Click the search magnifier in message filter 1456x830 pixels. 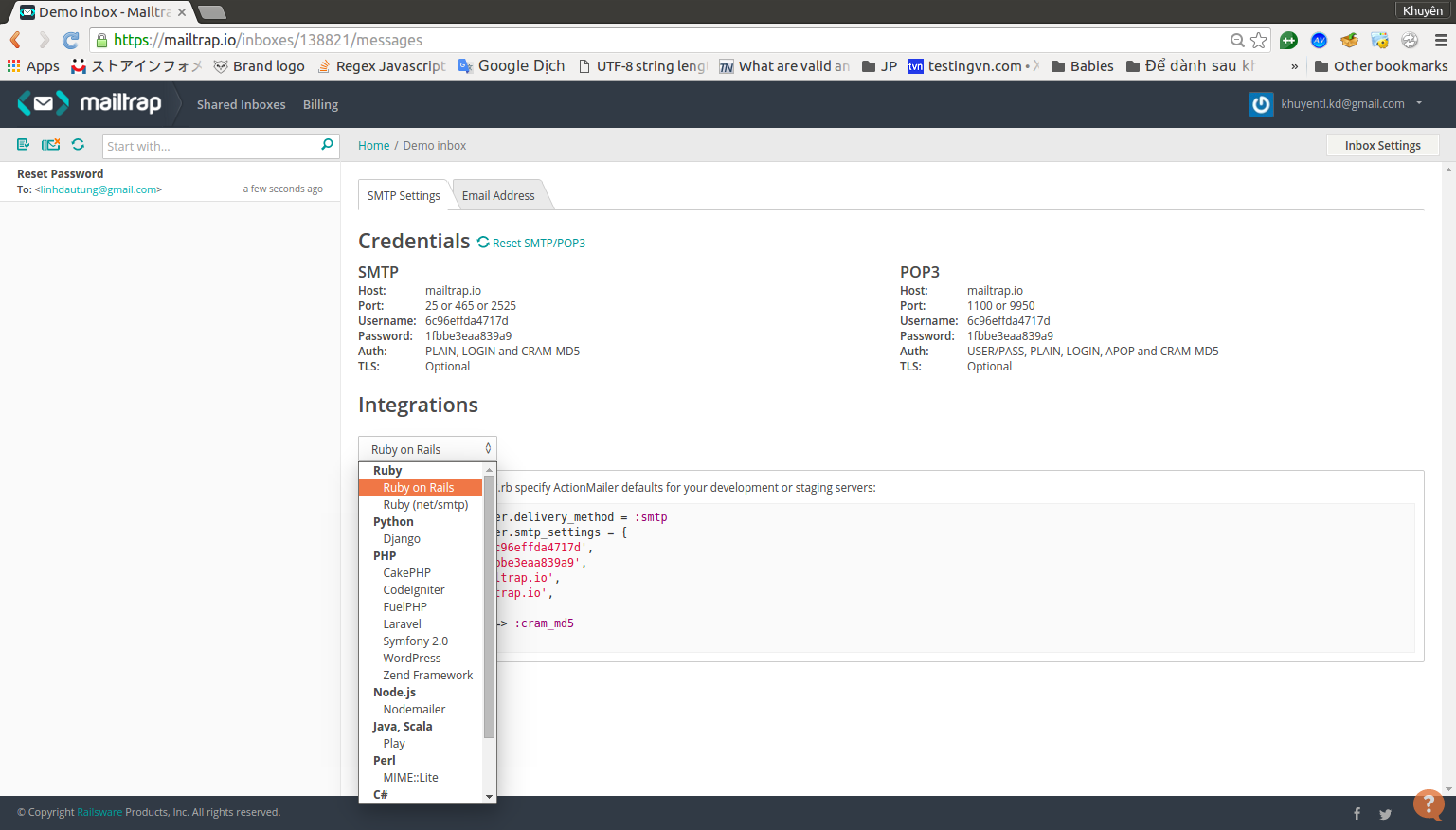click(x=327, y=145)
